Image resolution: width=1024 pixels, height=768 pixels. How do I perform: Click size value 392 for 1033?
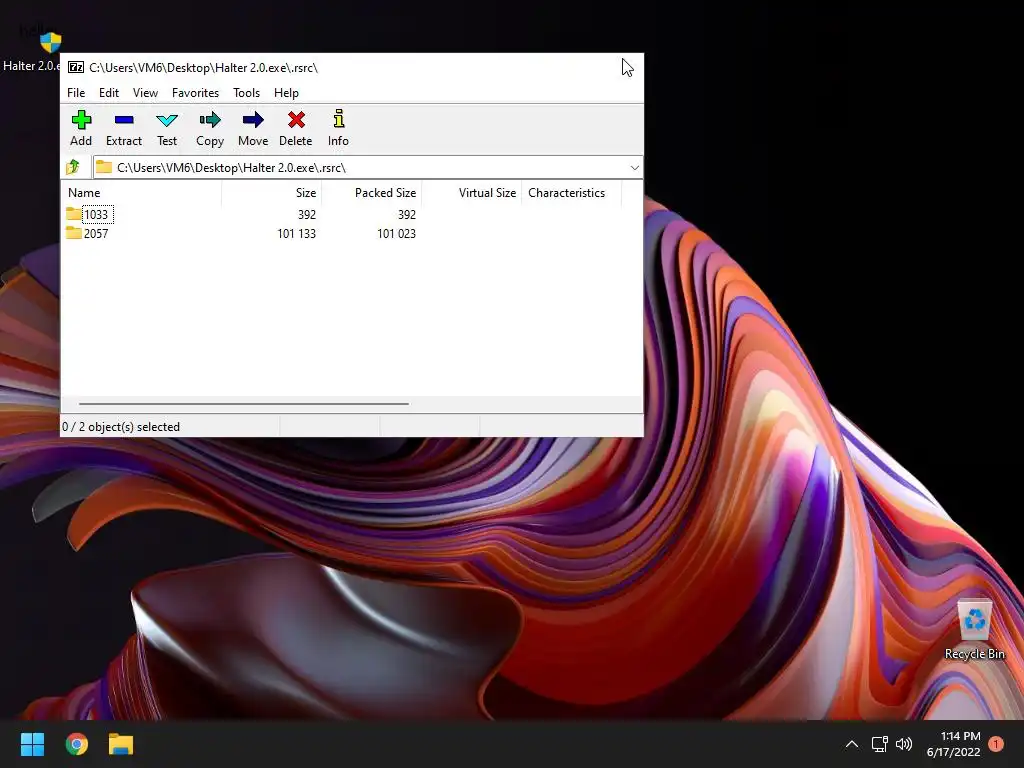tap(307, 214)
